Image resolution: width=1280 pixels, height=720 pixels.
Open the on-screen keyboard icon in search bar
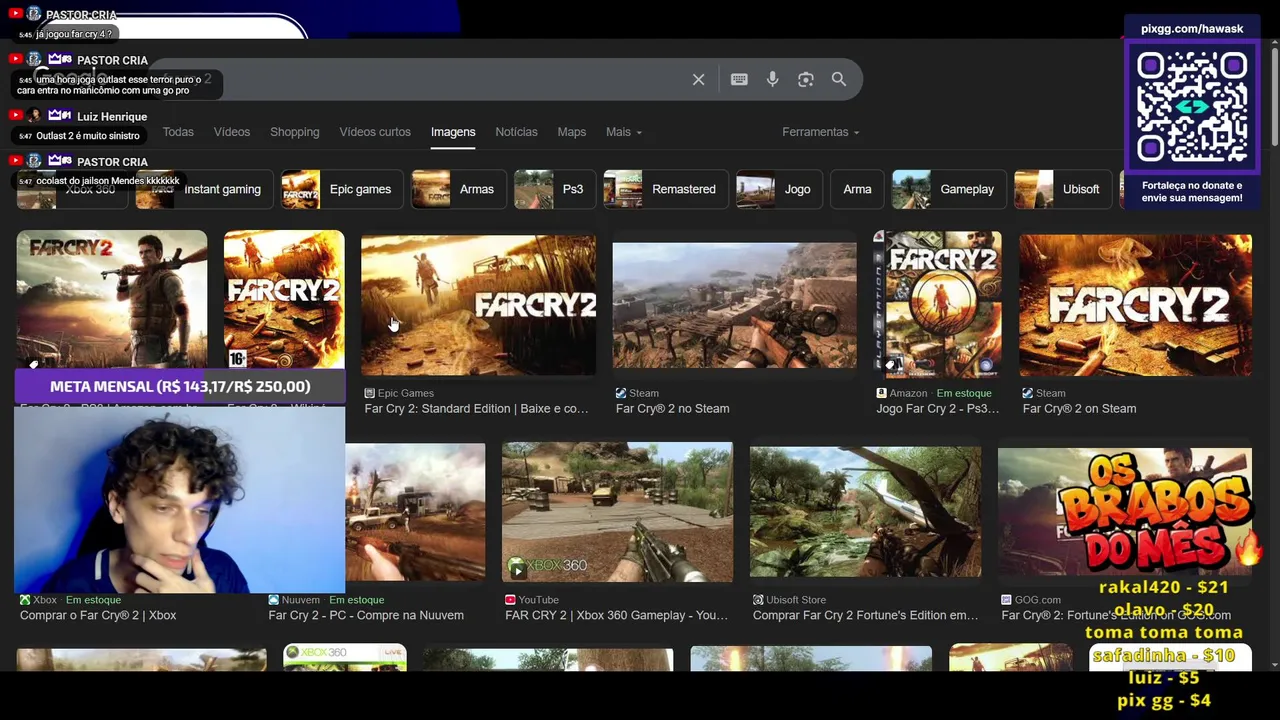[x=739, y=80]
